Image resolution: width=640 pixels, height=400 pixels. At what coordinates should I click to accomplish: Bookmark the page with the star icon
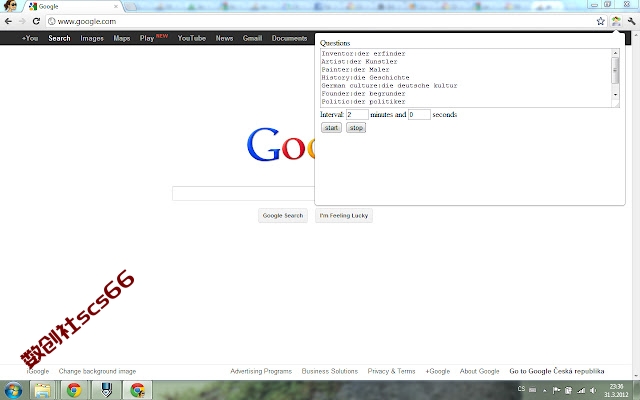600,21
